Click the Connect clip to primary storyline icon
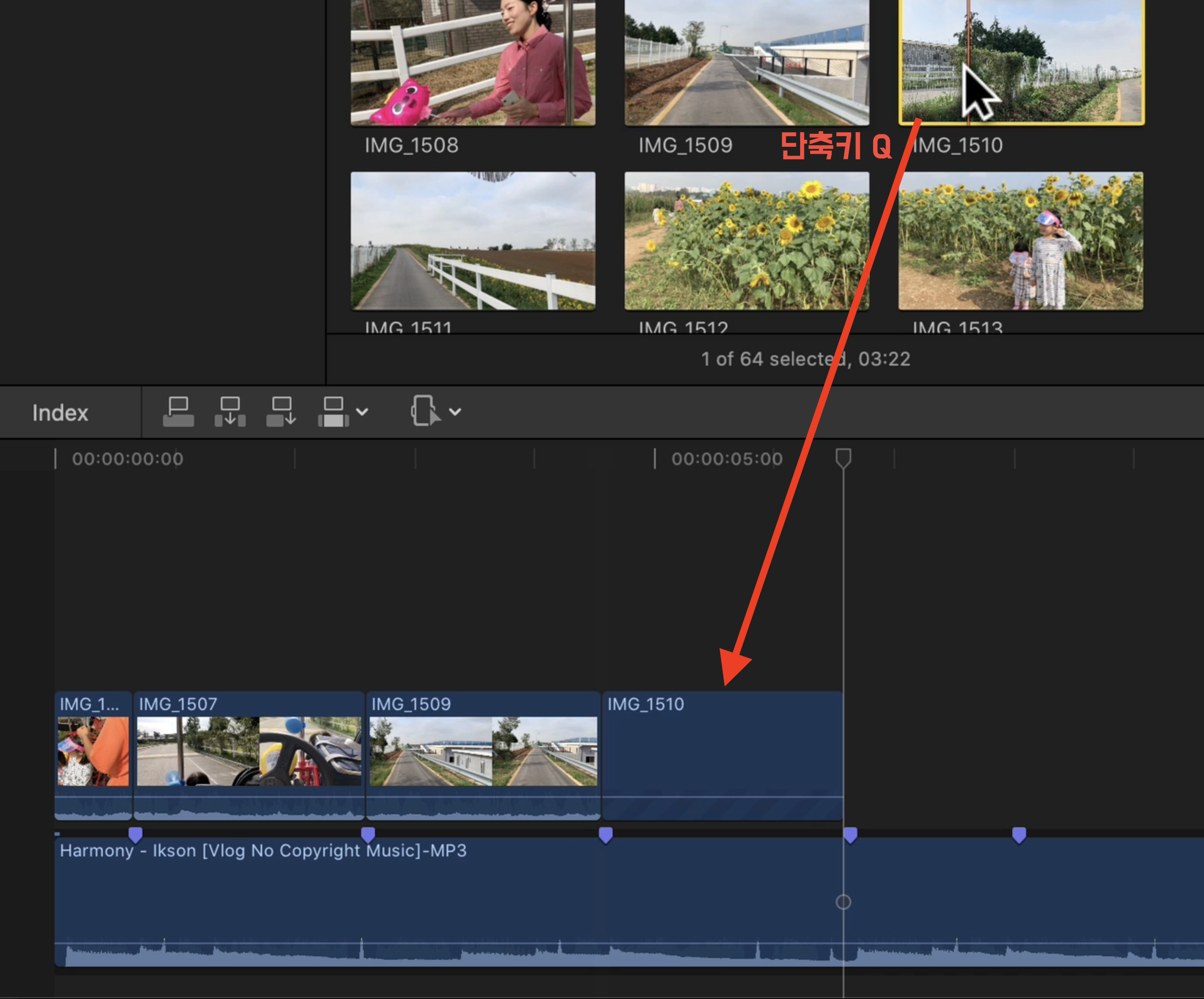 178,412
